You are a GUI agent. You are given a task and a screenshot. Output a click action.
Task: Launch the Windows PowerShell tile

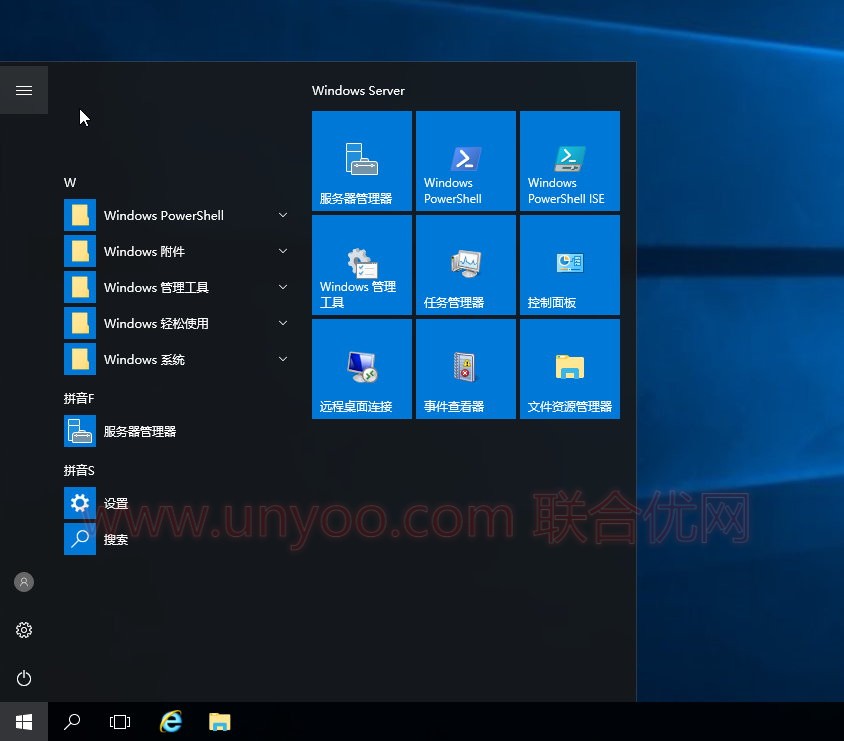pos(466,161)
